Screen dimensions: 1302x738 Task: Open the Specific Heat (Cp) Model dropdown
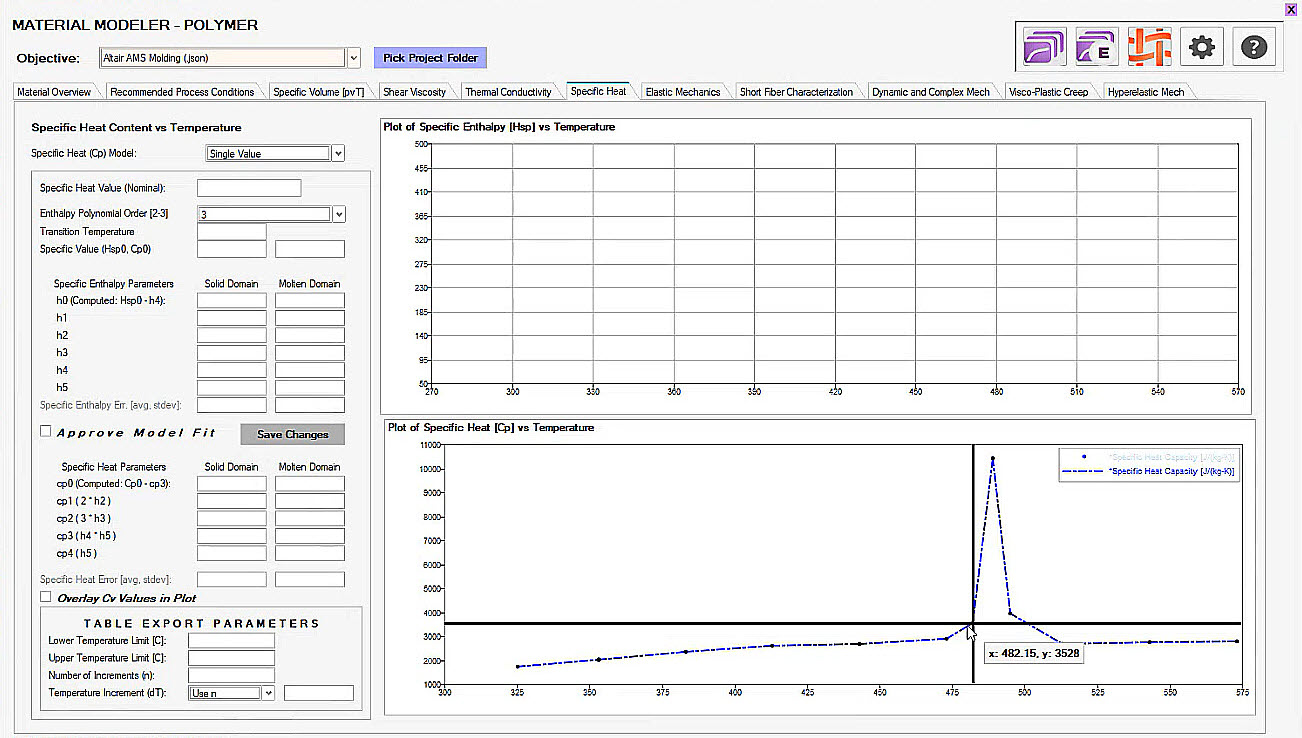(x=338, y=154)
